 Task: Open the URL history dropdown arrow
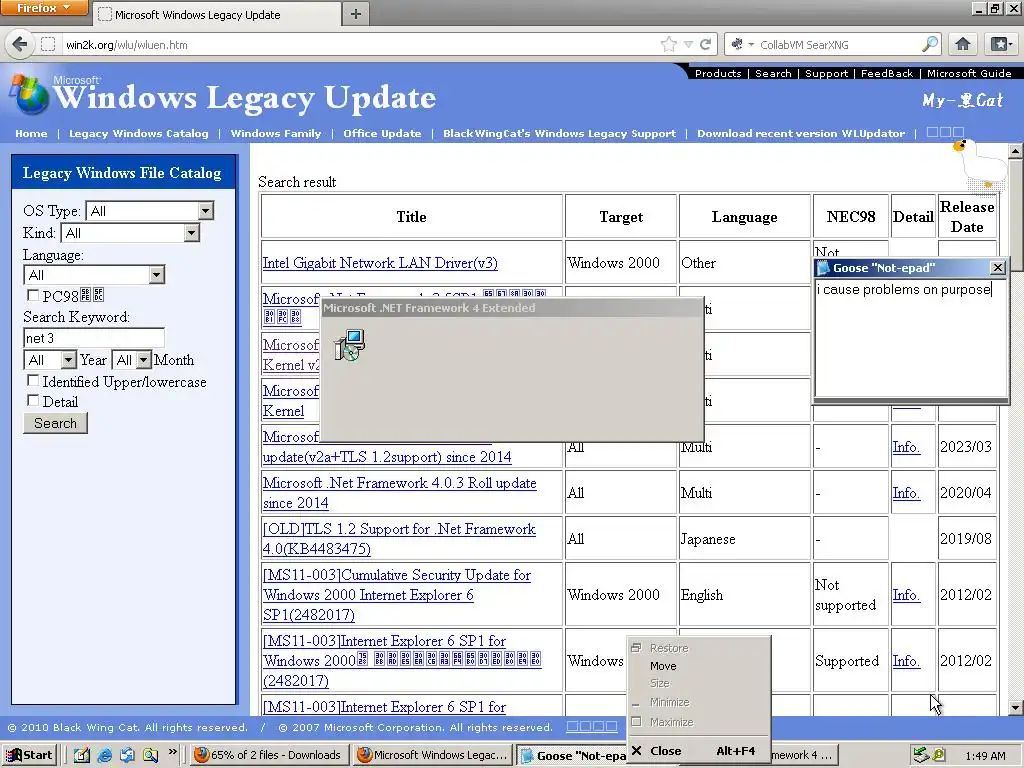pos(688,44)
